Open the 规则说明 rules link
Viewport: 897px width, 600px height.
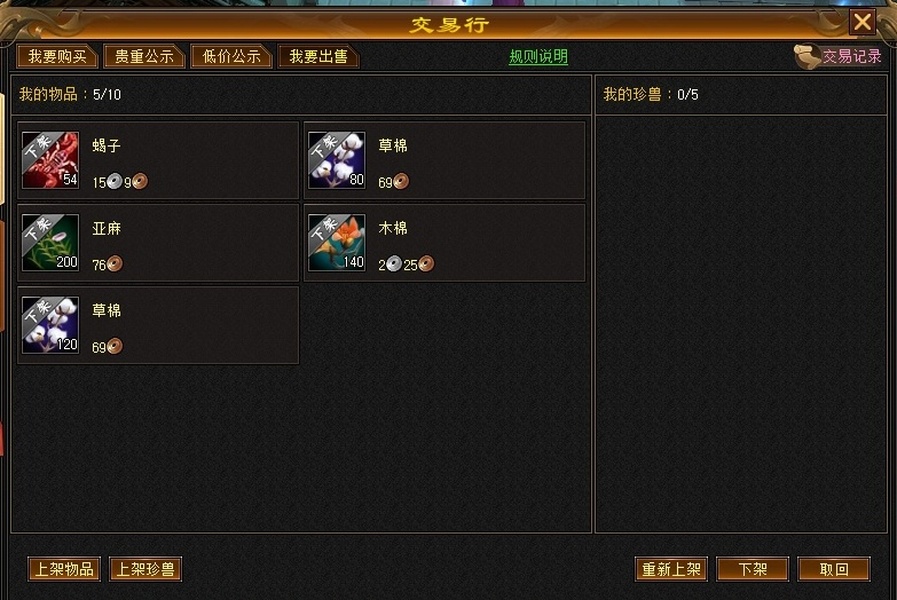tap(538, 57)
